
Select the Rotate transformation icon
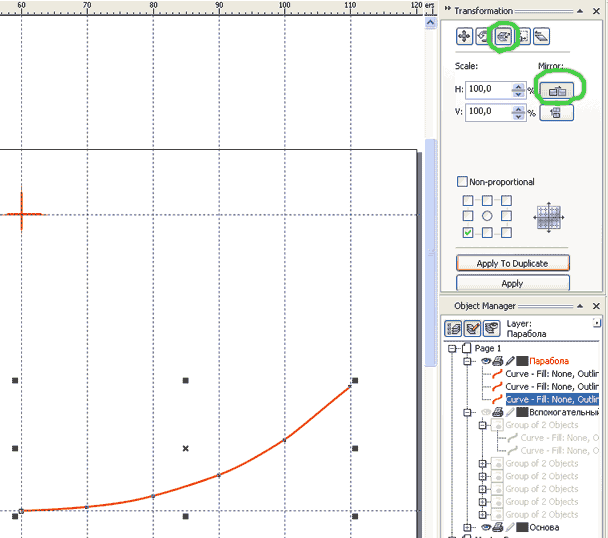point(483,36)
